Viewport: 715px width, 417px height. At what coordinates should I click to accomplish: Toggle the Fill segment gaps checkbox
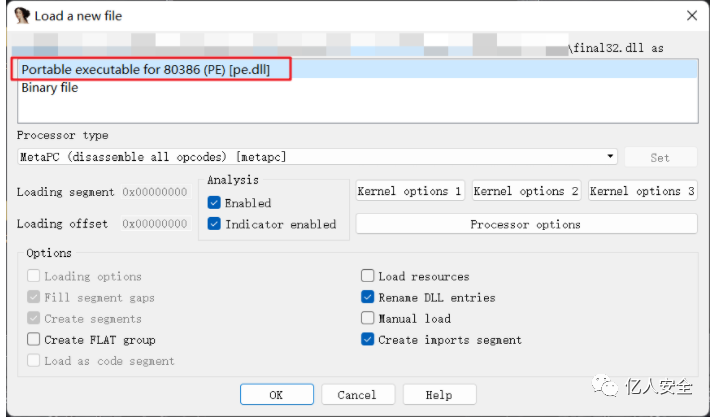tap(33, 297)
